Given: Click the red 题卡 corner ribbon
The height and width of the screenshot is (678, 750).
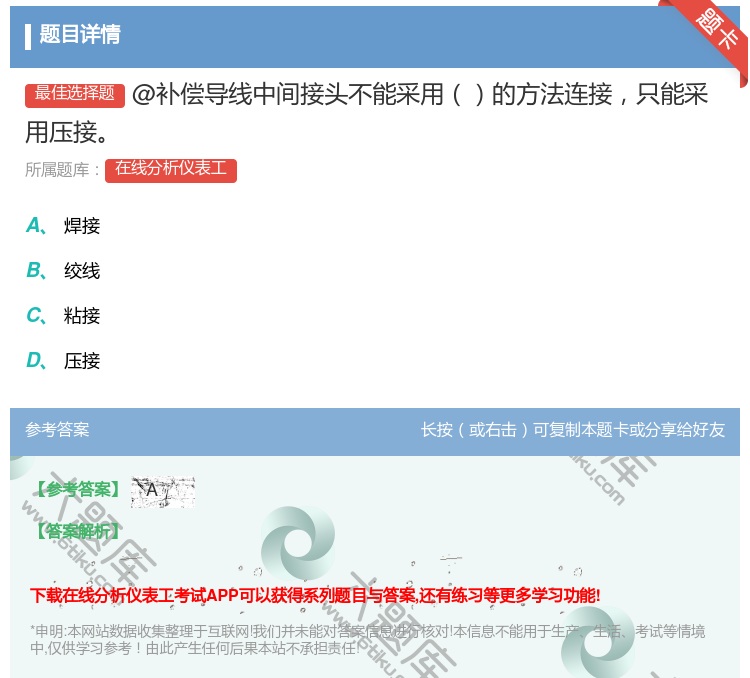Looking at the screenshot, I should [x=710, y=36].
